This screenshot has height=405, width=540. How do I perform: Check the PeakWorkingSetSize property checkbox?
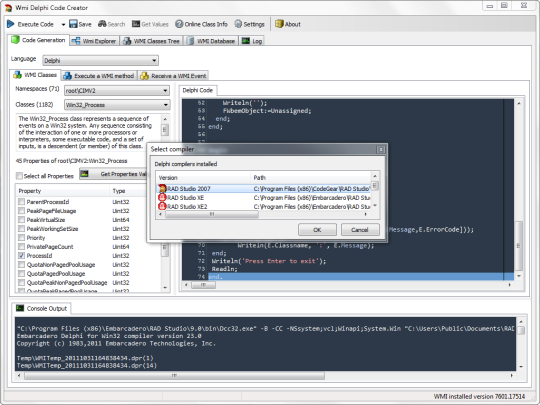tap(21, 229)
